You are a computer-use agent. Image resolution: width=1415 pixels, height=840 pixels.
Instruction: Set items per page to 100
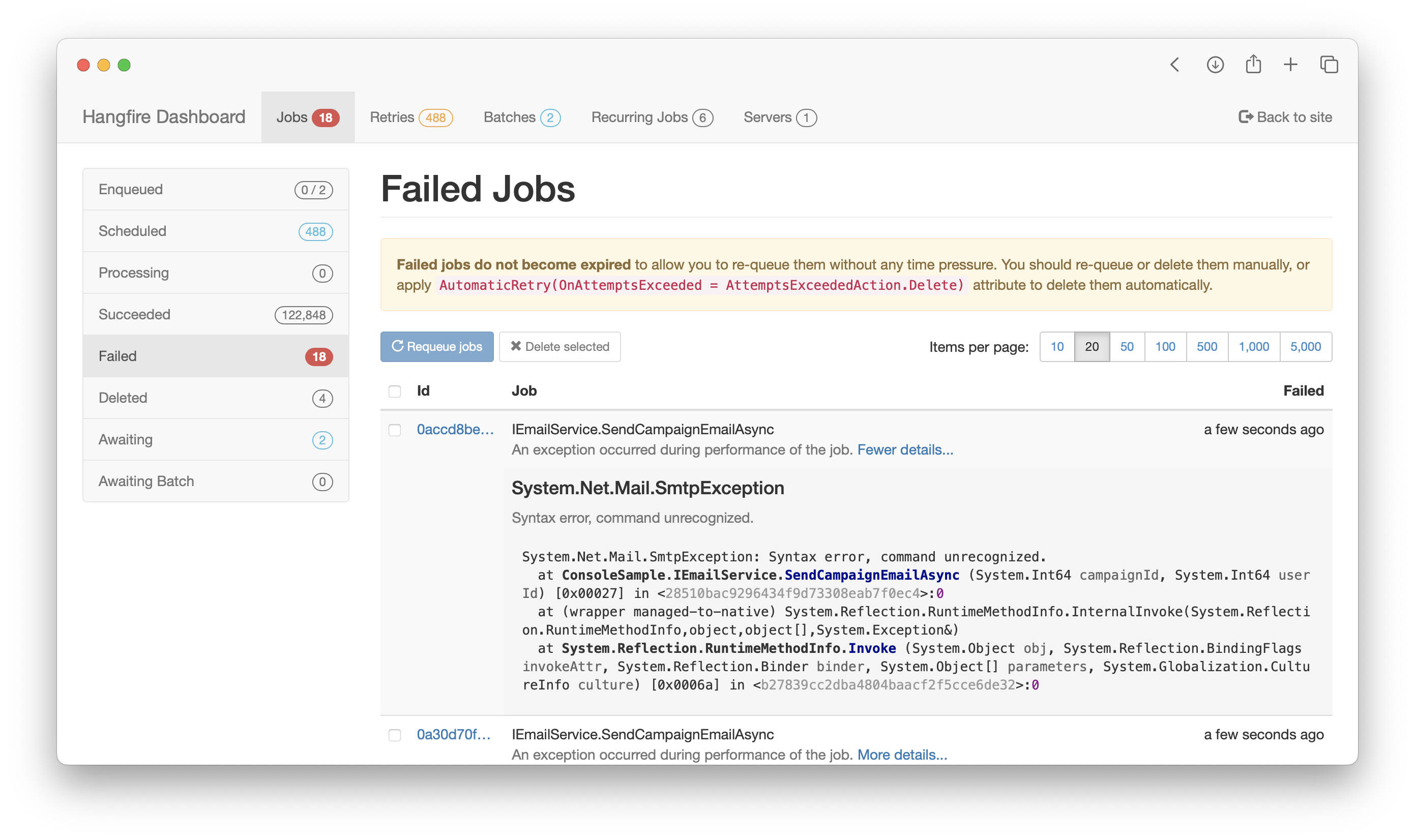click(1165, 346)
